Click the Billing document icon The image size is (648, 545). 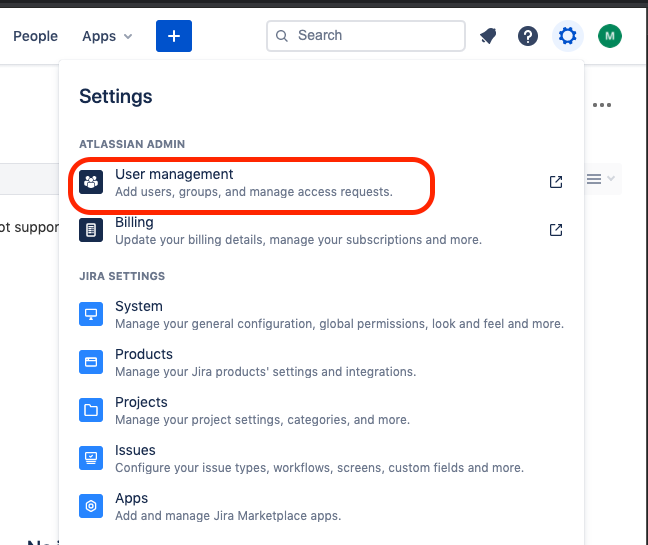[91, 230]
